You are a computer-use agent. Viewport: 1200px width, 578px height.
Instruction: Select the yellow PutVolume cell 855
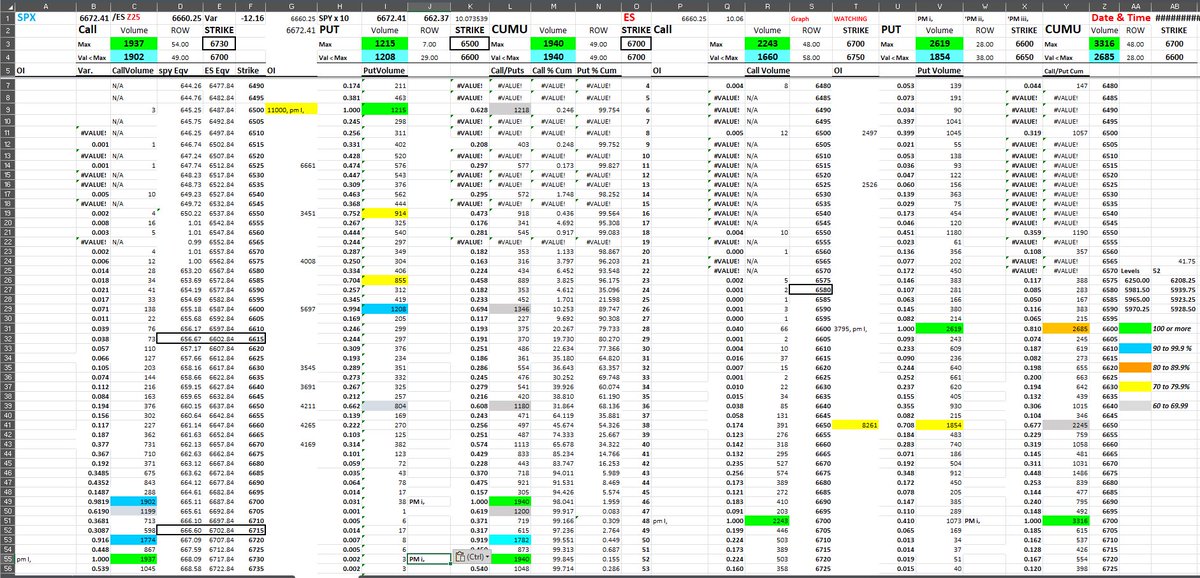pyautogui.click(x=384, y=281)
